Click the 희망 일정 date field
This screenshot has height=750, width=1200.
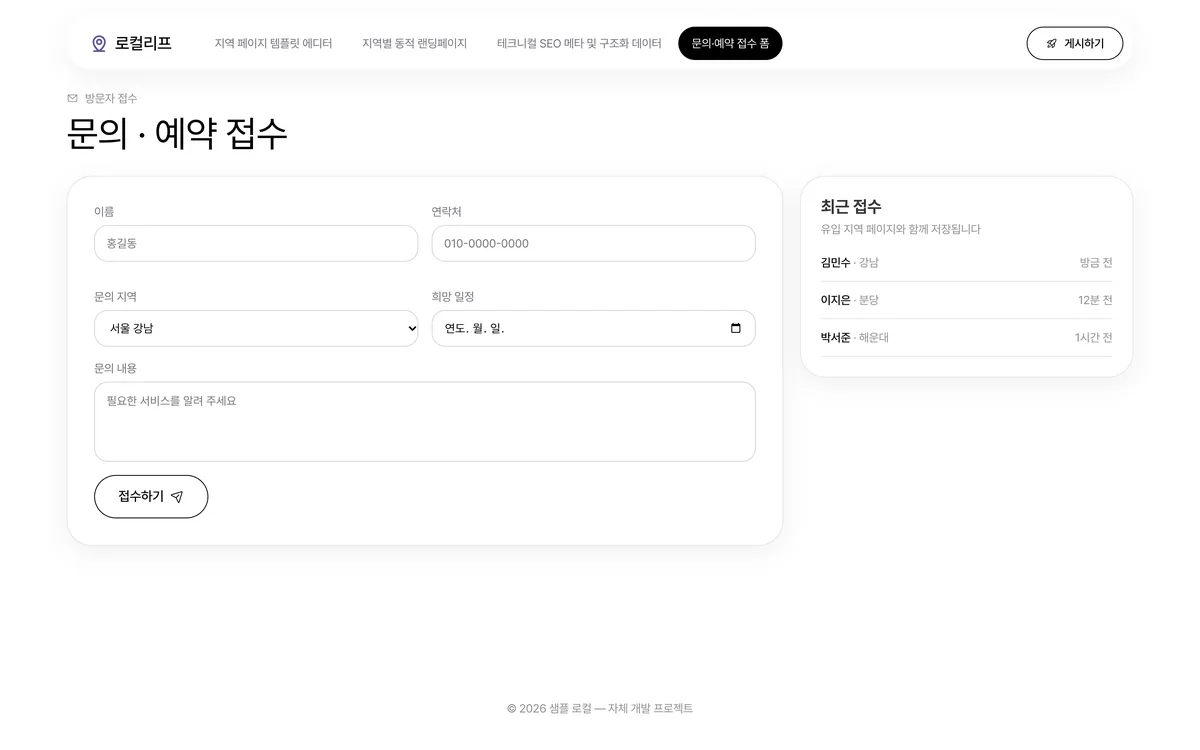pos(593,328)
